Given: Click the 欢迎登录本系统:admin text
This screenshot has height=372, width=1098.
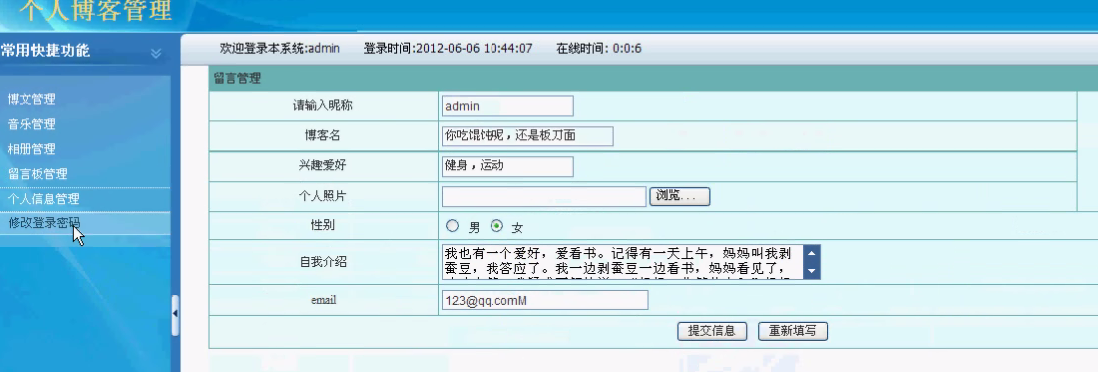Looking at the screenshot, I should [x=280, y=48].
